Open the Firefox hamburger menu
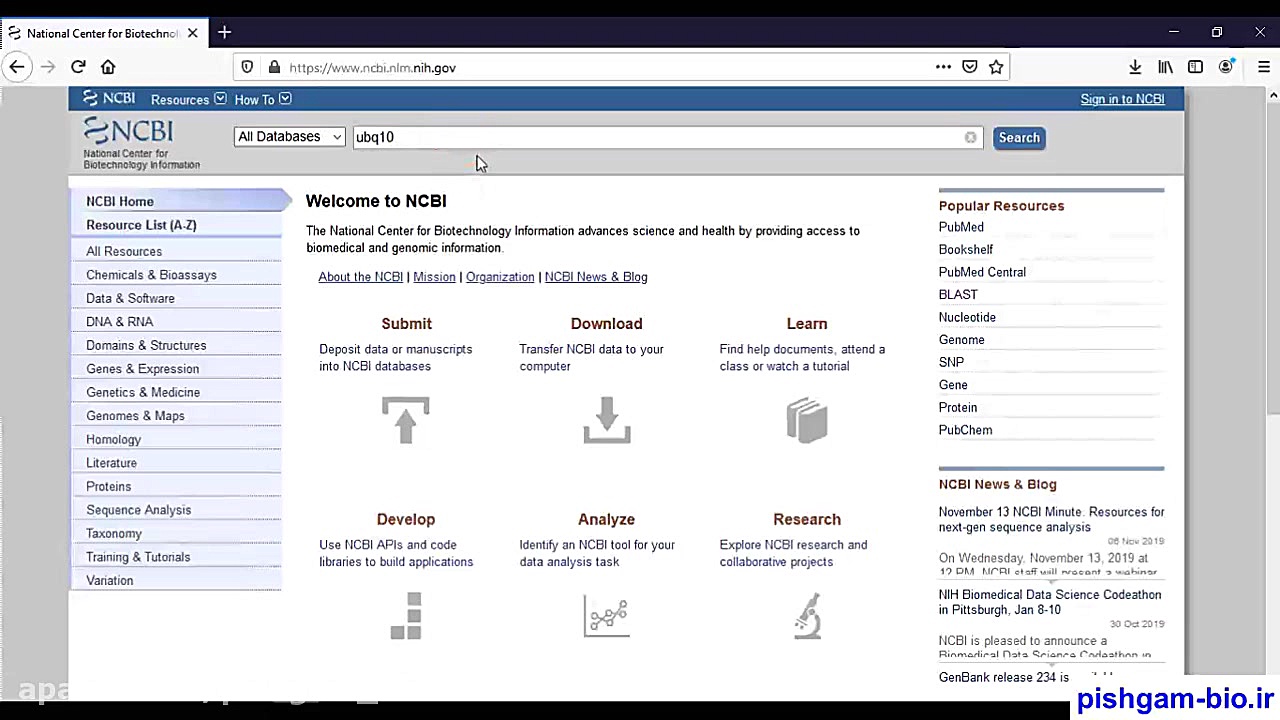 [x=1264, y=67]
